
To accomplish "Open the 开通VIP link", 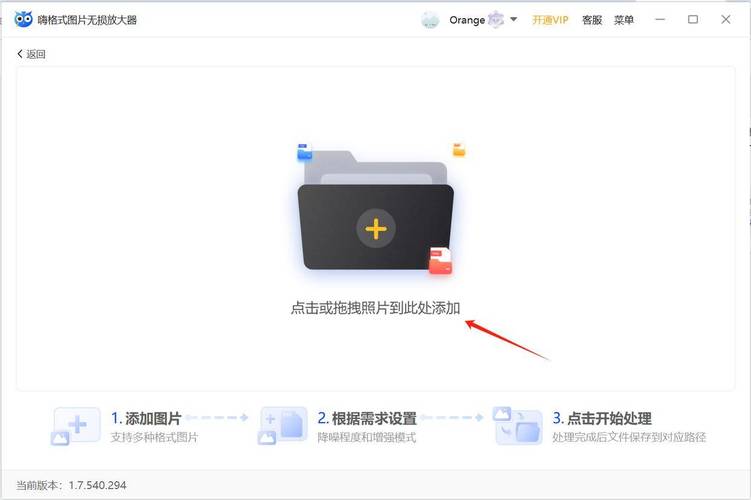I will [550, 20].
